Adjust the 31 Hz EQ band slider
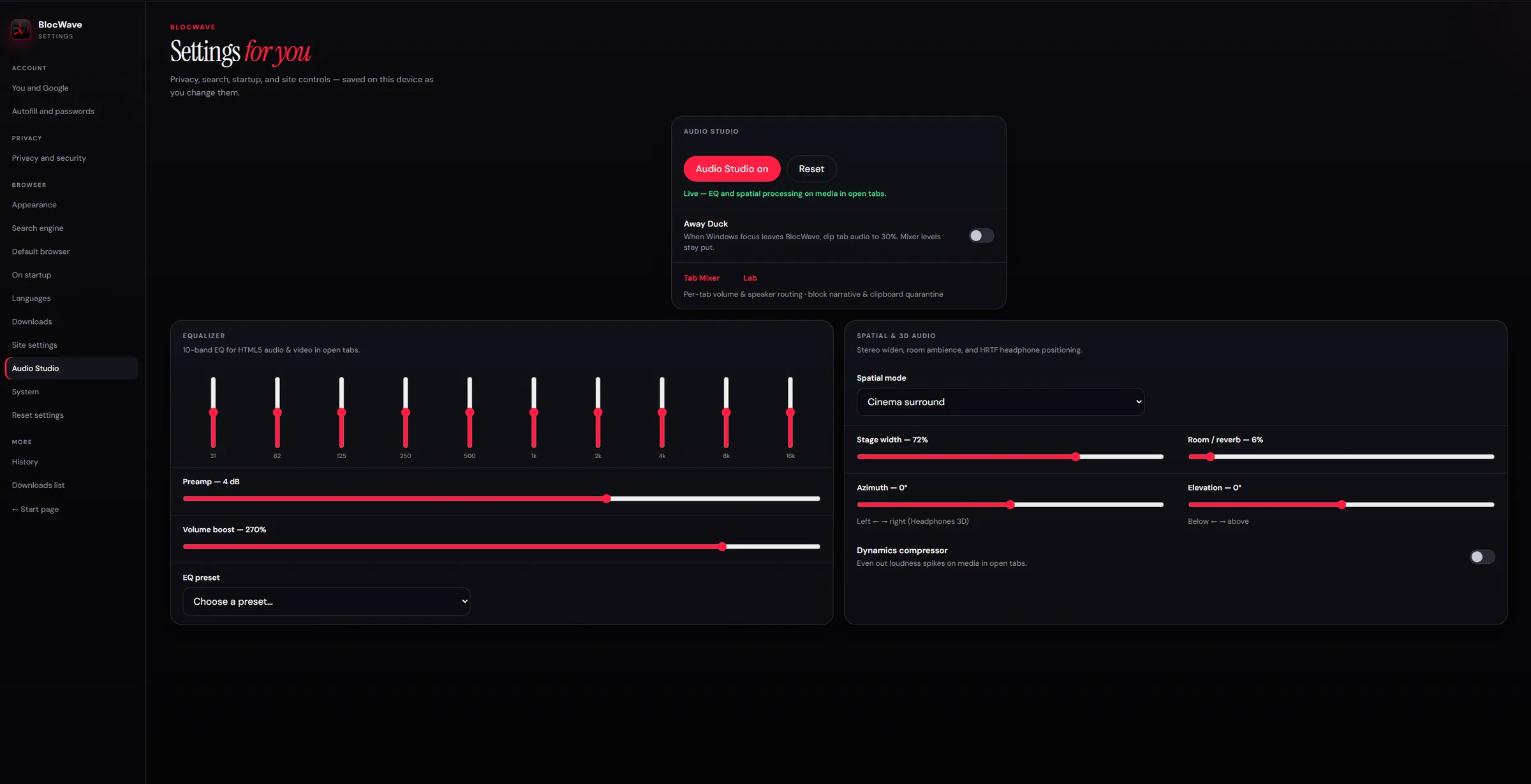This screenshot has width=1531, height=784. coord(213,412)
